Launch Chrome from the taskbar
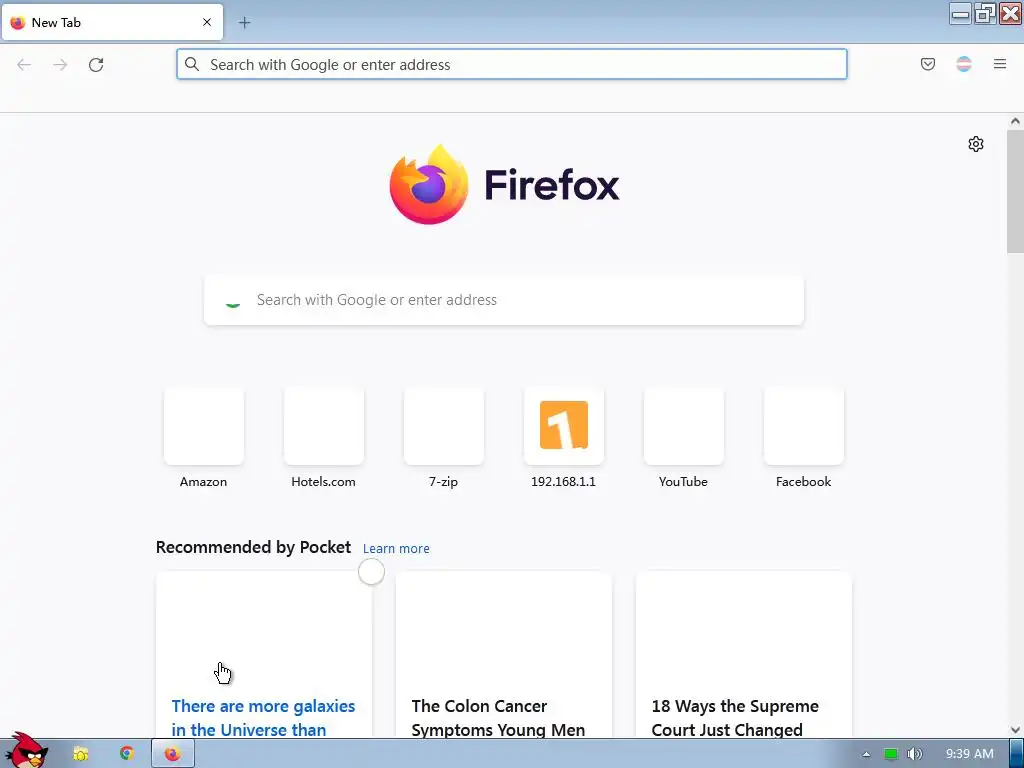Viewport: 1024px width, 768px height. coord(127,754)
